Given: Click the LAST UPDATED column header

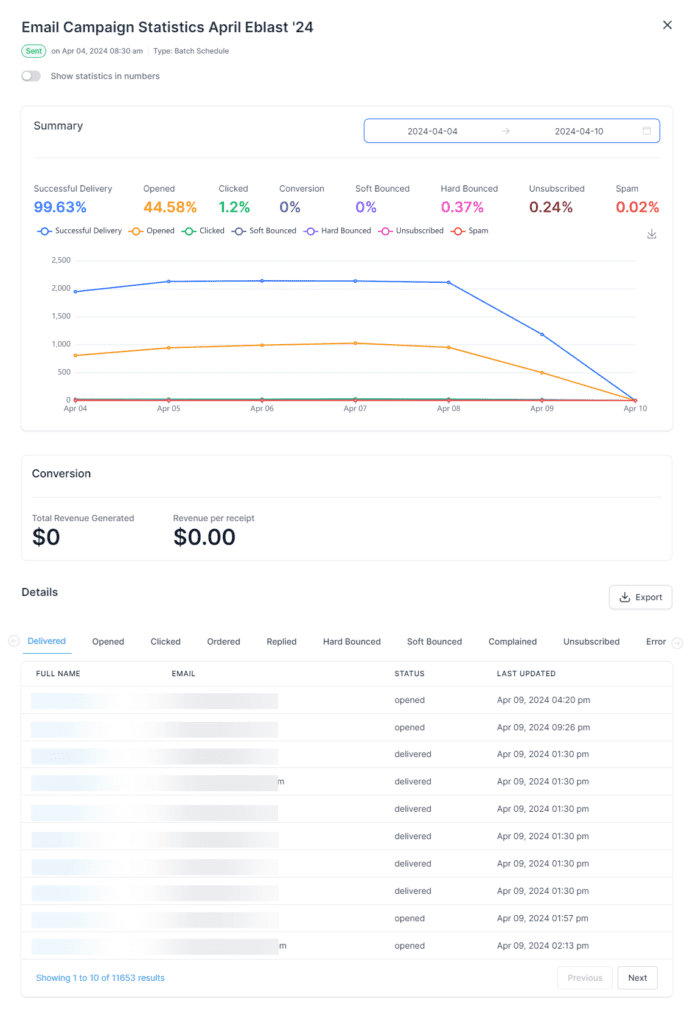Looking at the screenshot, I should pyautogui.click(x=526, y=673).
